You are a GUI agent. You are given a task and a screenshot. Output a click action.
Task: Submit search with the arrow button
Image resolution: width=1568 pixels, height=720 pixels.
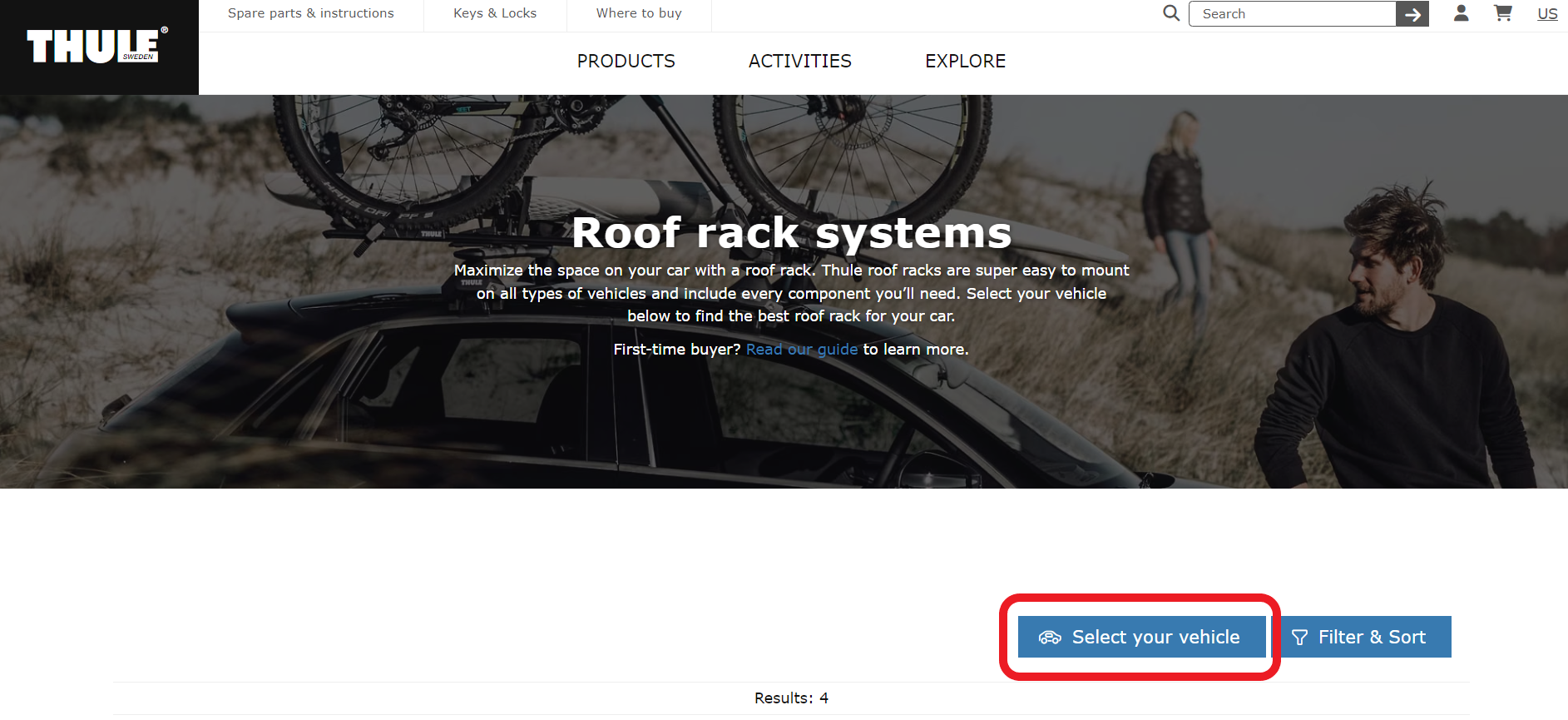coord(1412,14)
